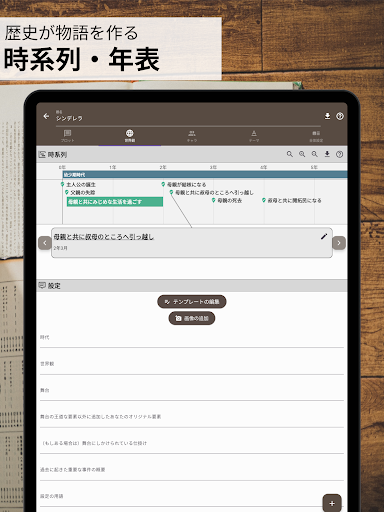Download the timeline from the 時系列 bar

327,154
